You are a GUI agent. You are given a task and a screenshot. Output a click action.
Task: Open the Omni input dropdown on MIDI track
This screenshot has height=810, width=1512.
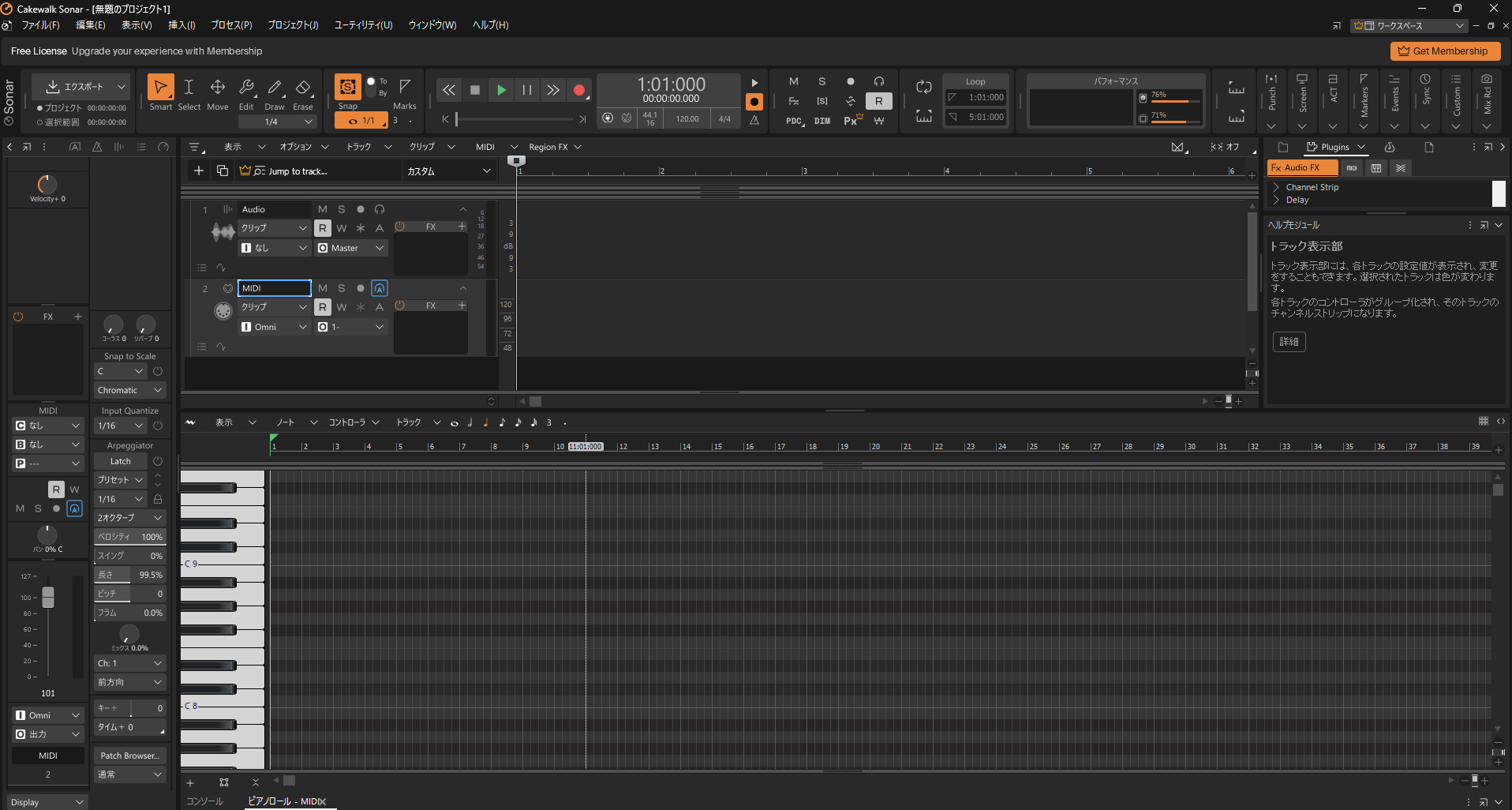(274, 326)
